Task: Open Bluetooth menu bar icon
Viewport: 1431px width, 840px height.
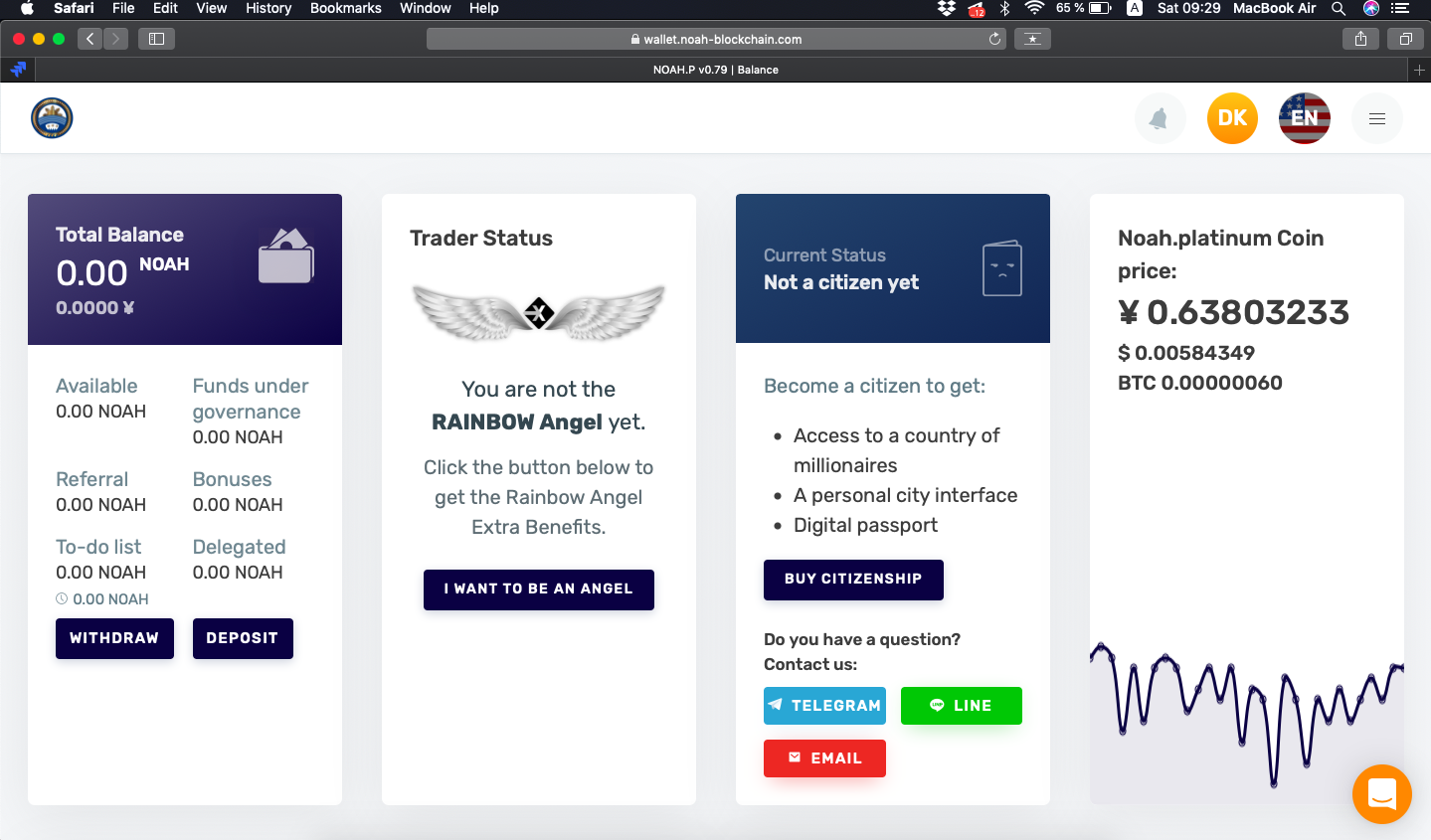Action: [1004, 8]
